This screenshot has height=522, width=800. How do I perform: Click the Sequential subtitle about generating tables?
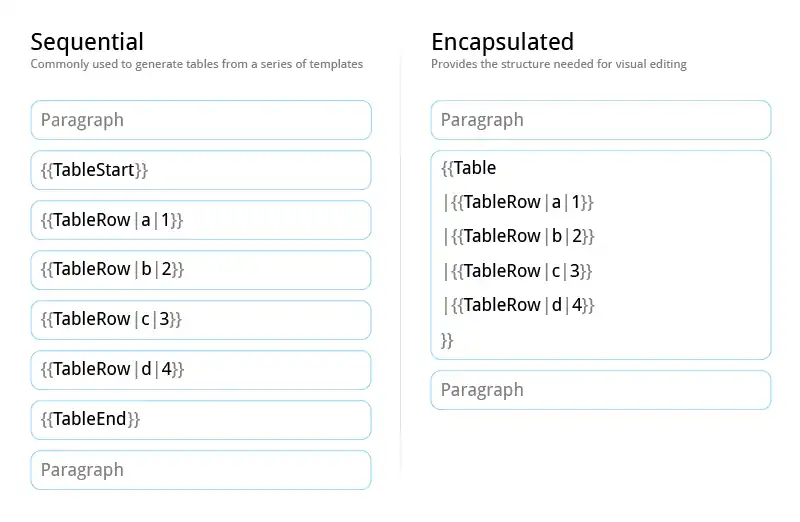pyautogui.click(x=196, y=64)
